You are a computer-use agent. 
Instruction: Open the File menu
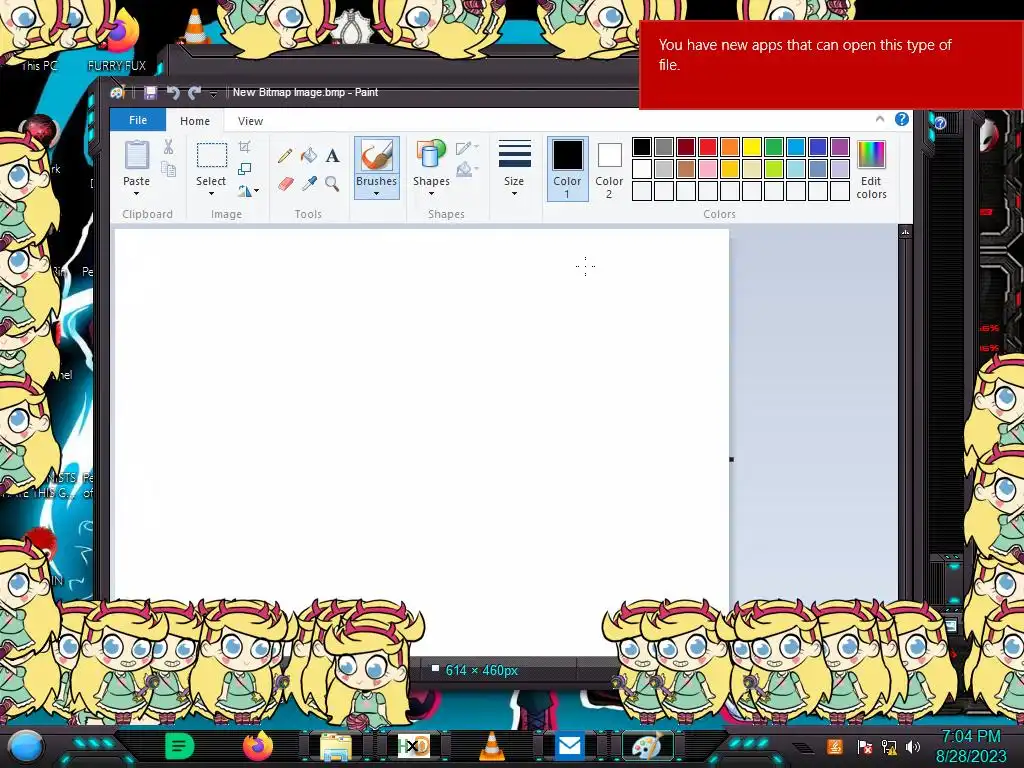[x=138, y=120]
